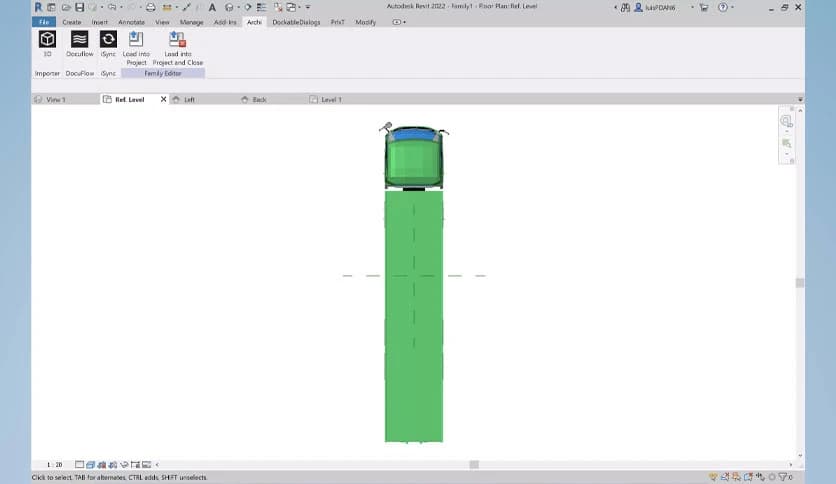This screenshot has width=836, height=484.
Task: Click the vertical scrollbar thumb of the view
Action: tap(800, 283)
